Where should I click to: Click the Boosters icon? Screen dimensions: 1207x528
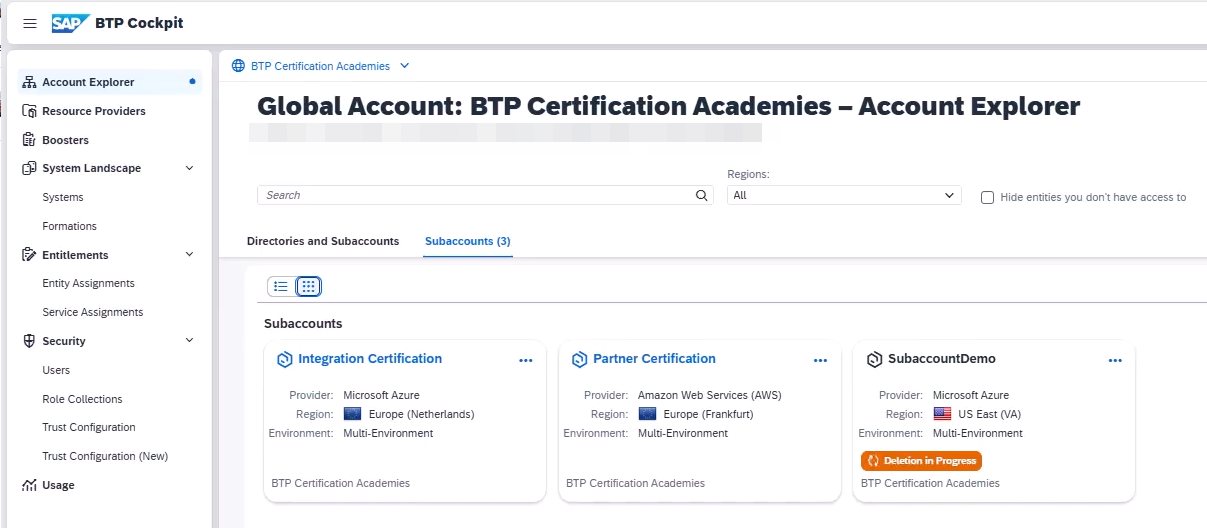[x=29, y=140]
